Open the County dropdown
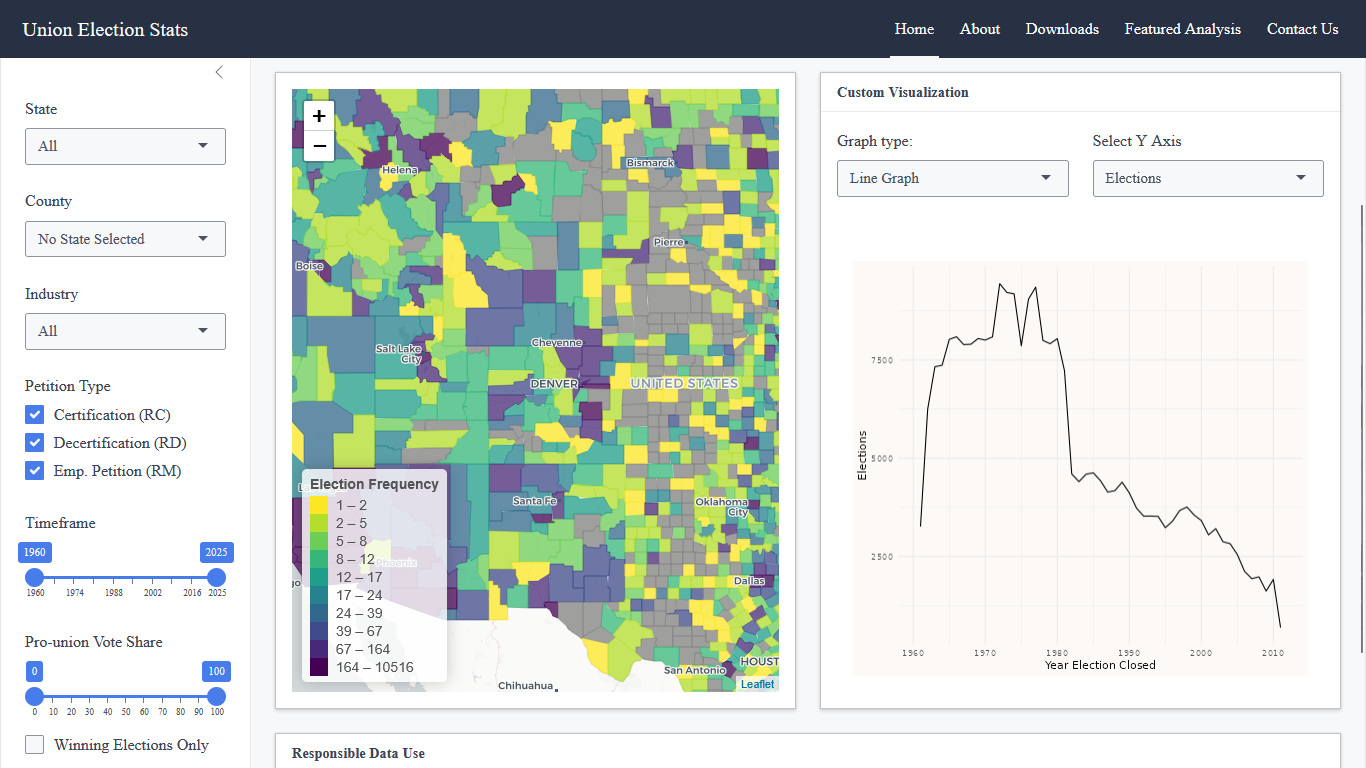Image resolution: width=1366 pixels, height=768 pixels. point(125,239)
